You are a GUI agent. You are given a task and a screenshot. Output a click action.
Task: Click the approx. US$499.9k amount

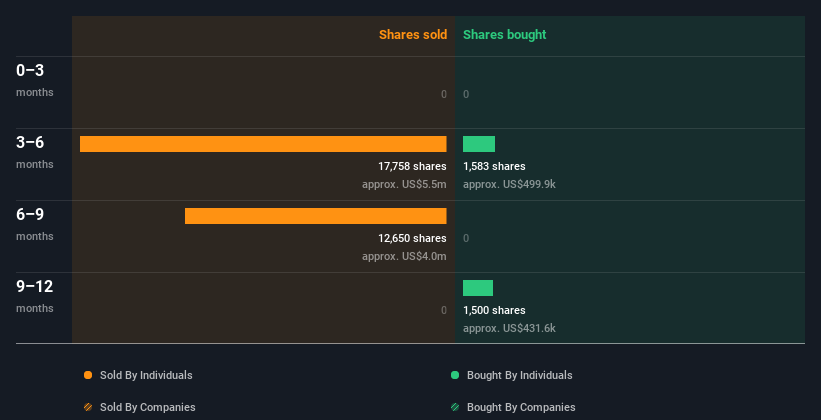click(509, 184)
